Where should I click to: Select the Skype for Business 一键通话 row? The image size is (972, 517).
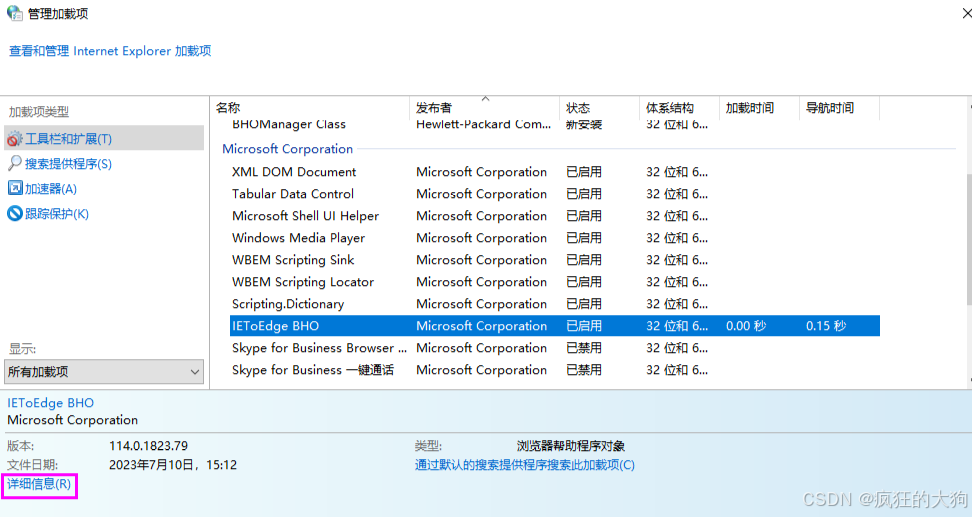coord(554,370)
